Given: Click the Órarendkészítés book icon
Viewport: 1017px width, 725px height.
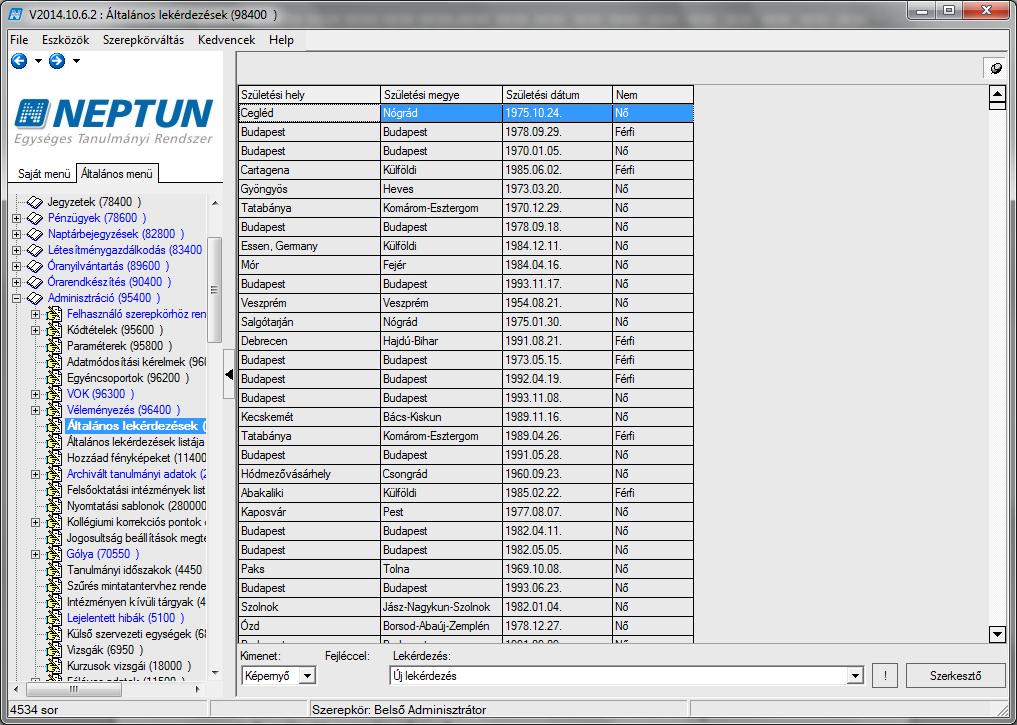Looking at the screenshot, I should 35,282.
